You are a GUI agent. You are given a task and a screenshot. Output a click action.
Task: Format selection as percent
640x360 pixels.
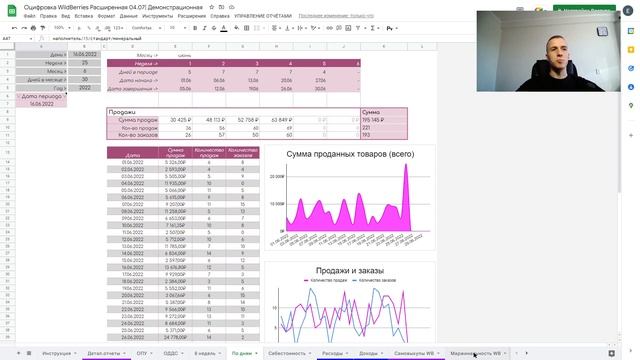pos(89,28)
